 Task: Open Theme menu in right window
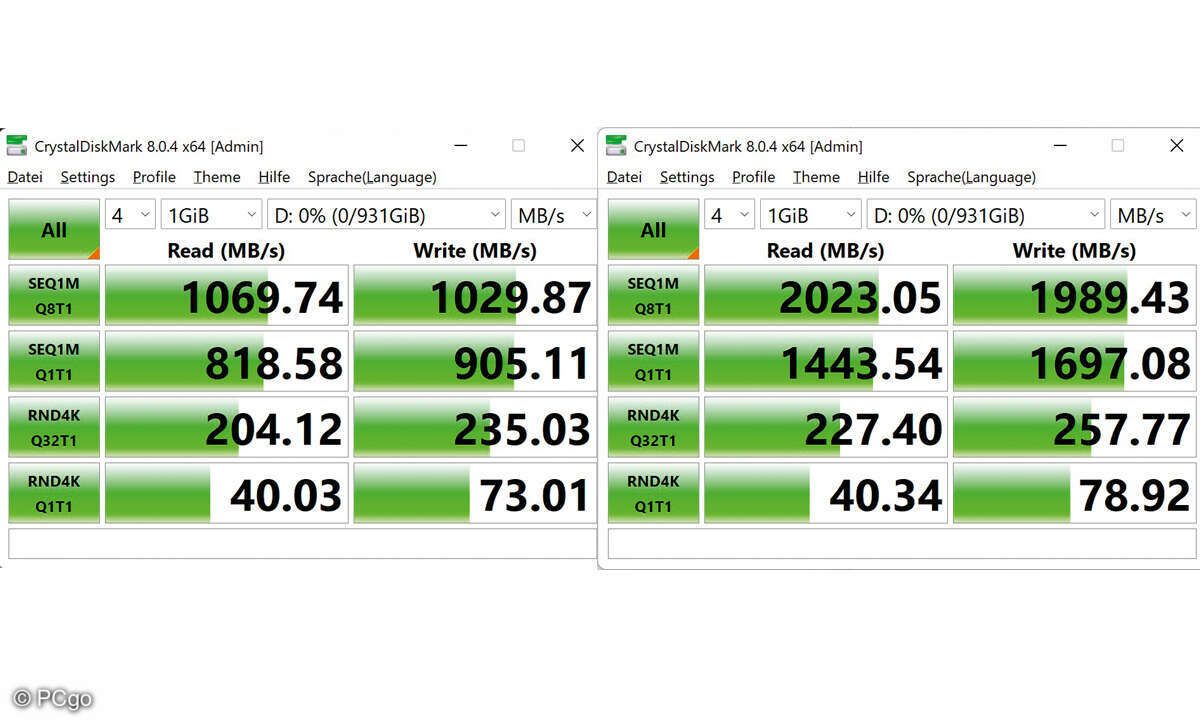[x=816, y=177]
